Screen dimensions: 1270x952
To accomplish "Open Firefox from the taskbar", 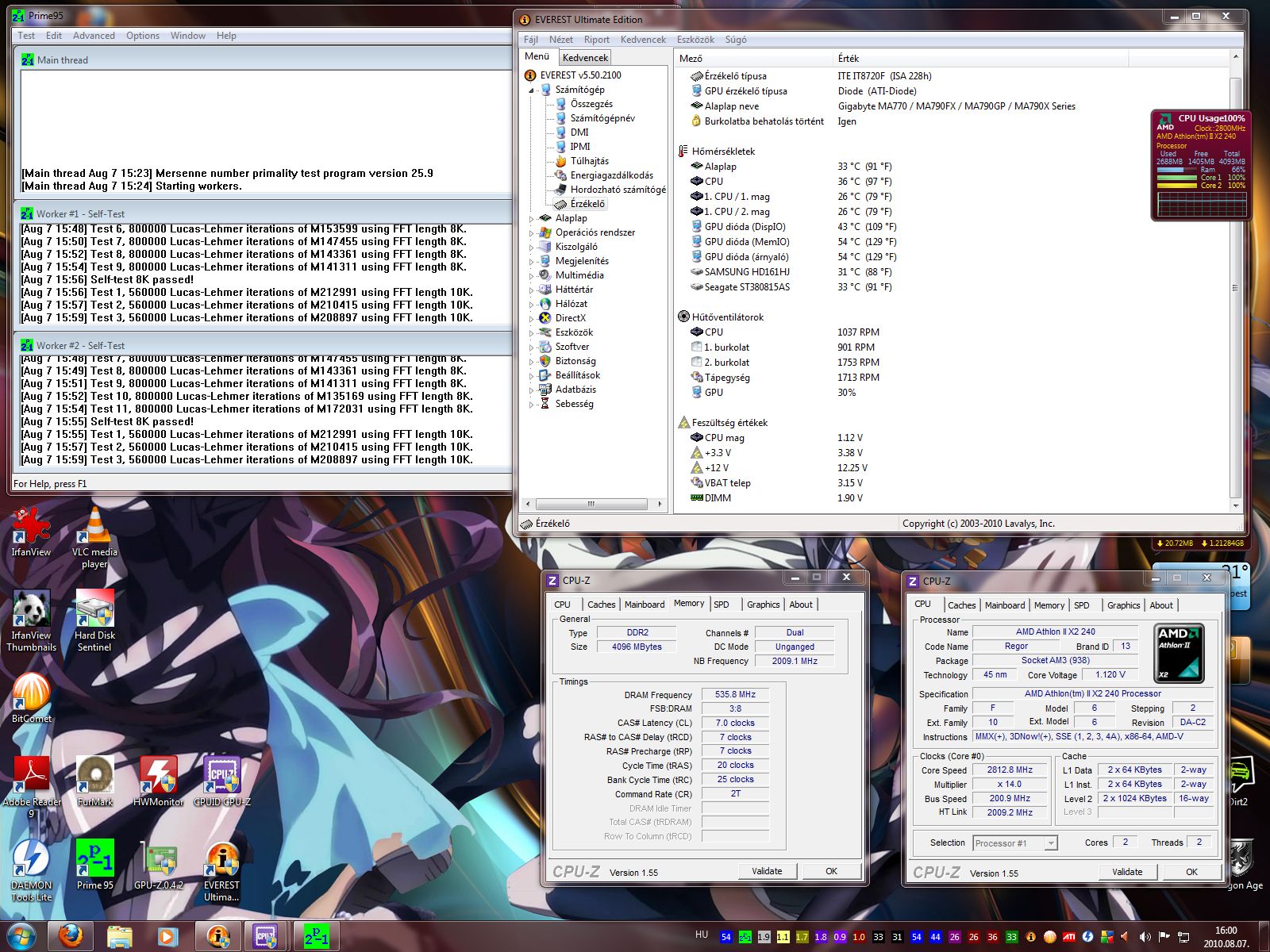I will (70, 937).
